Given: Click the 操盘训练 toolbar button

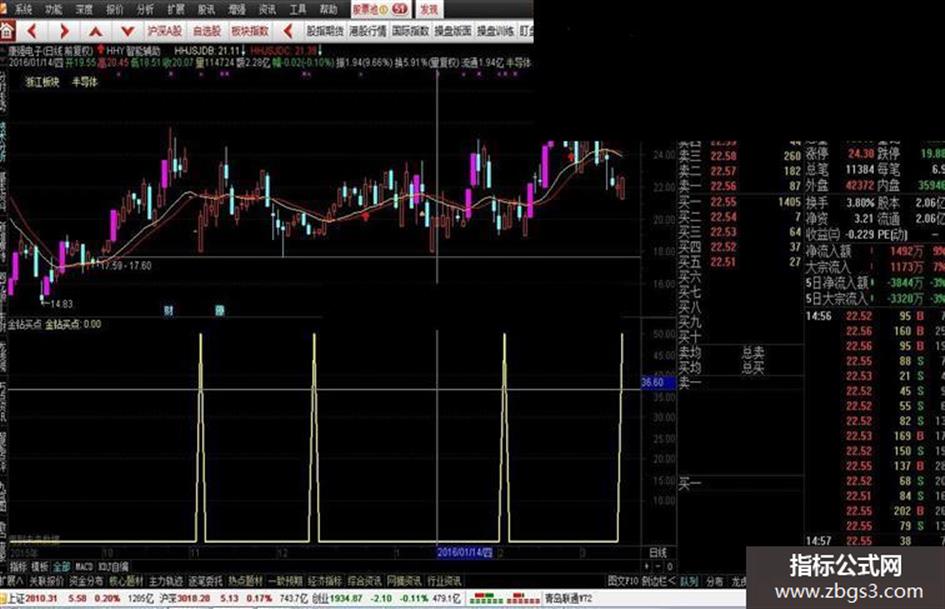Looking at the screenshot, I should pos(495,31).
